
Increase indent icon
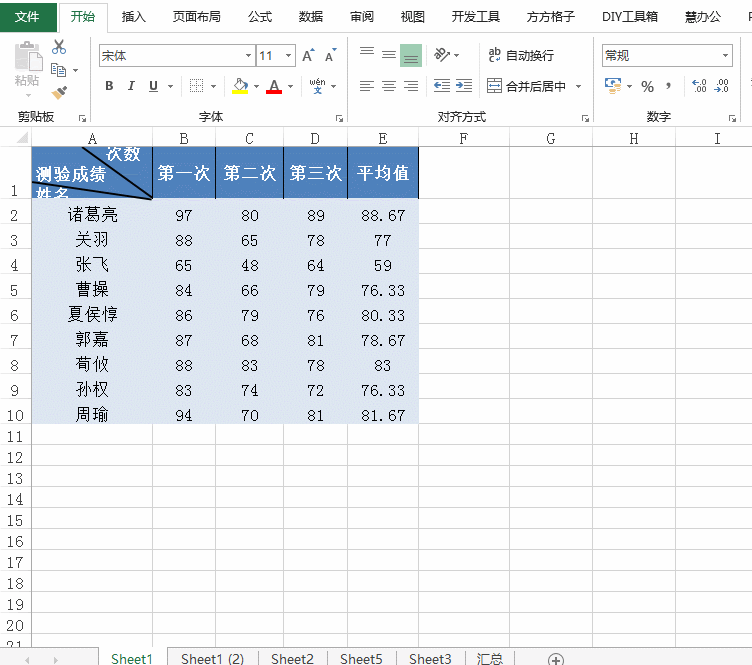click(464, 86)
